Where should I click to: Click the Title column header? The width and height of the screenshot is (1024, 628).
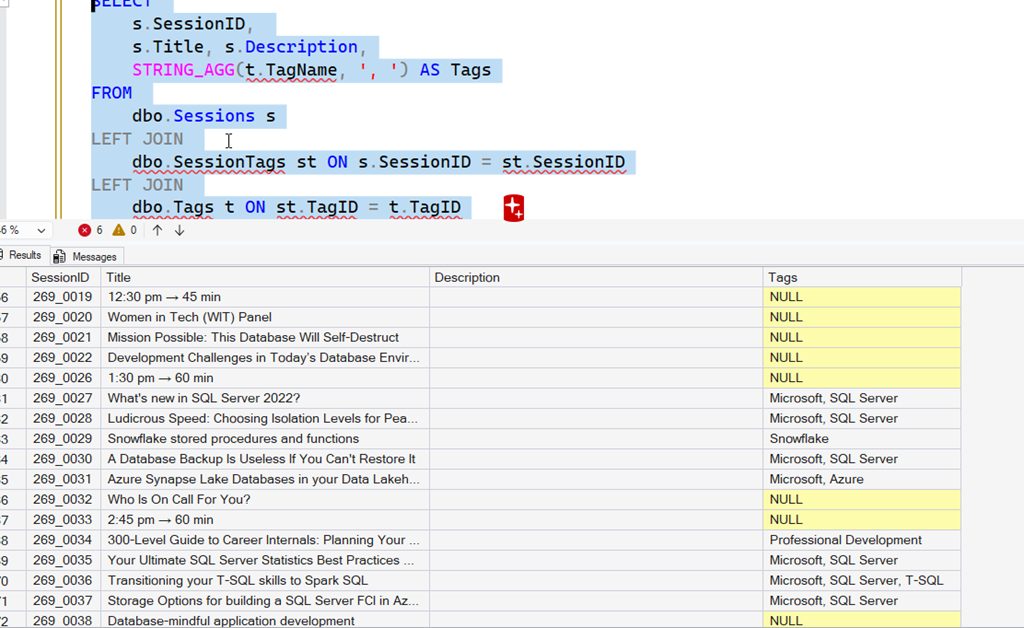pyautogui.click(x=118, y=277)
